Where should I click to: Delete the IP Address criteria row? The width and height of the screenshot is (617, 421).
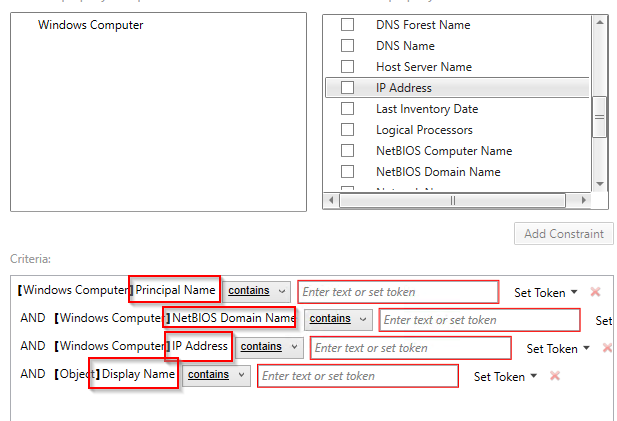[608, 348]
